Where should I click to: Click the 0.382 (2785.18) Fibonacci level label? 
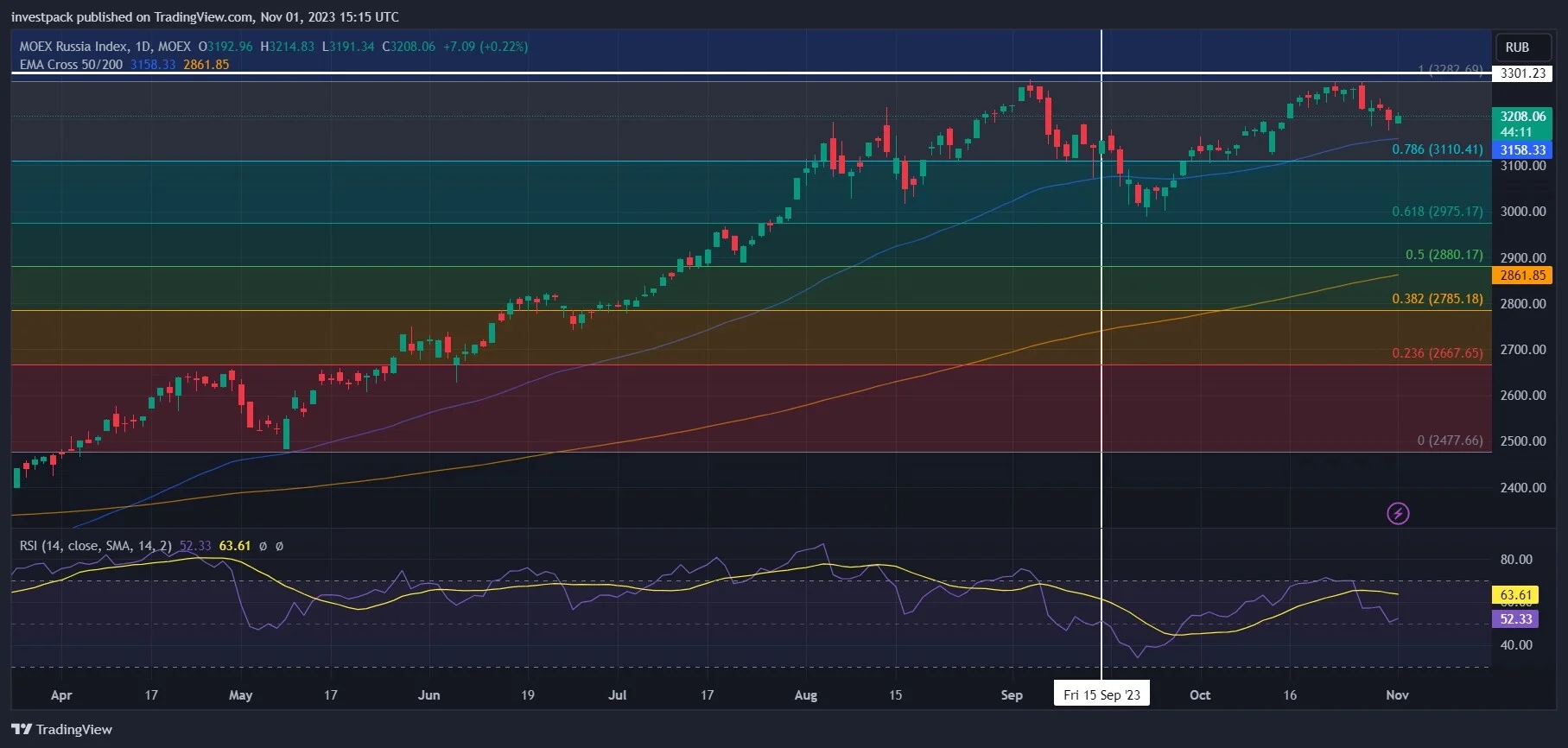tap(1438, 299)
